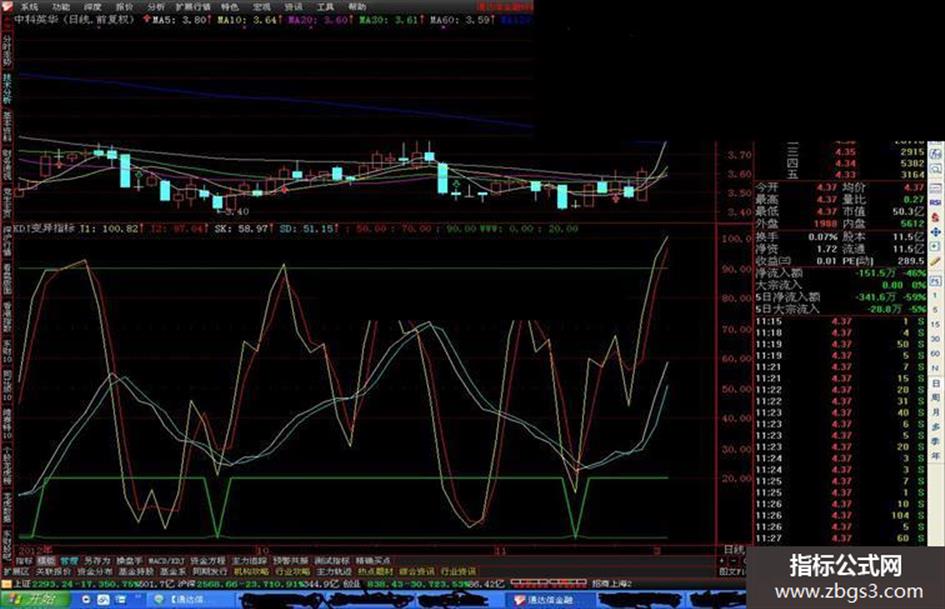945x609 pixels.
Task: Switch to weekly 周 period
Action: [935, 398]
